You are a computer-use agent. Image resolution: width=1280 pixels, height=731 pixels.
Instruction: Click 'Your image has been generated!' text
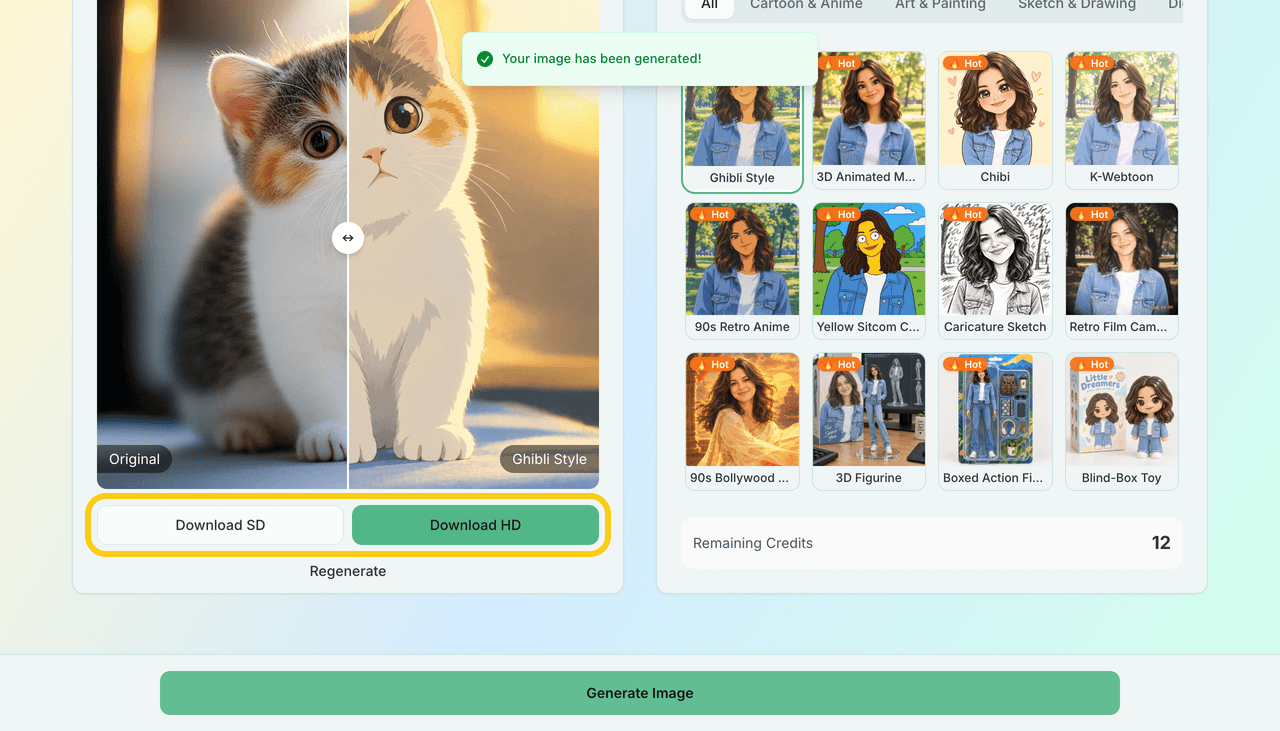602,59
